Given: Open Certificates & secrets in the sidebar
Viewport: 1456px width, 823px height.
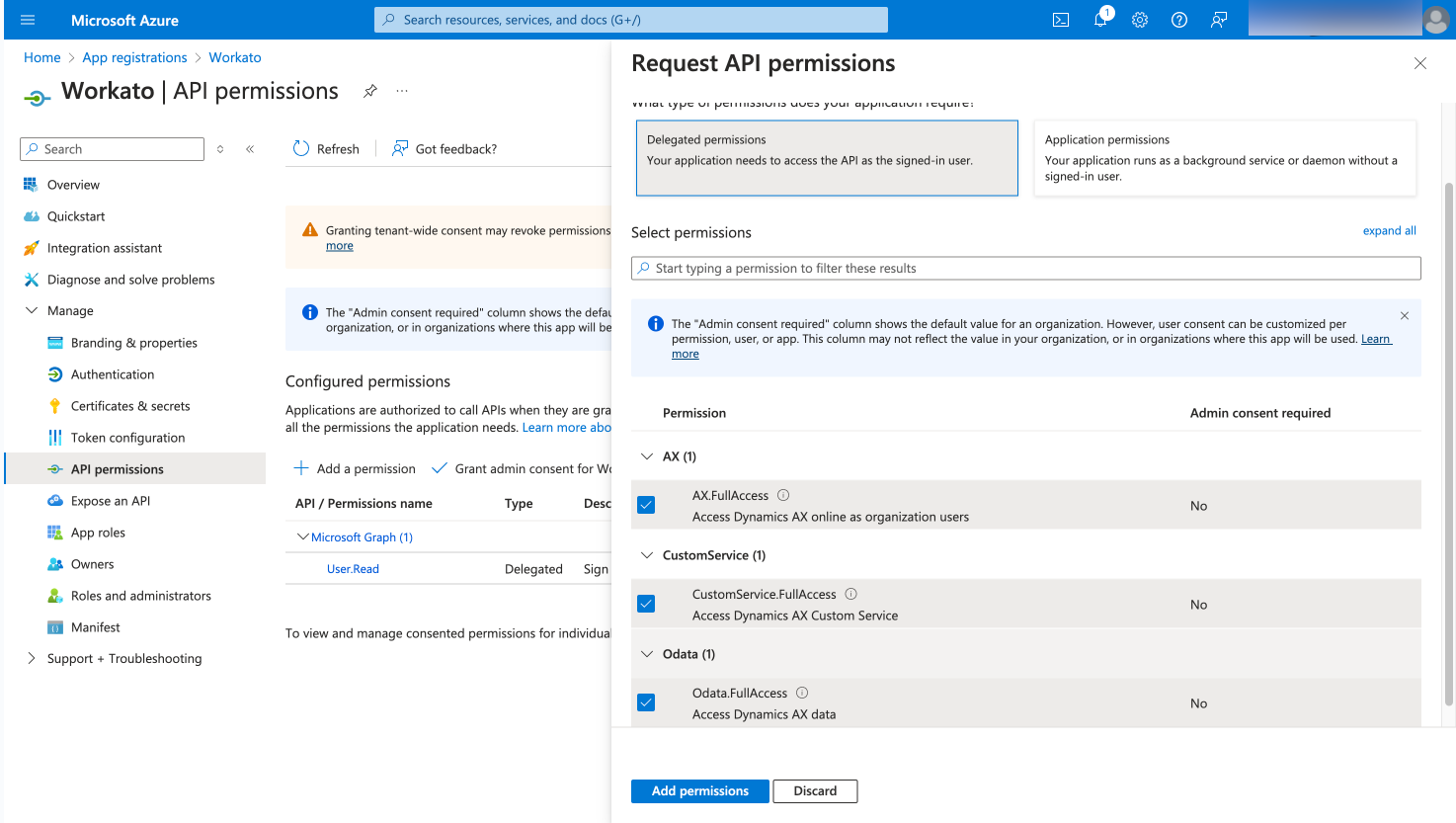Looking at the screenshot, I should (x=130, y=406).
